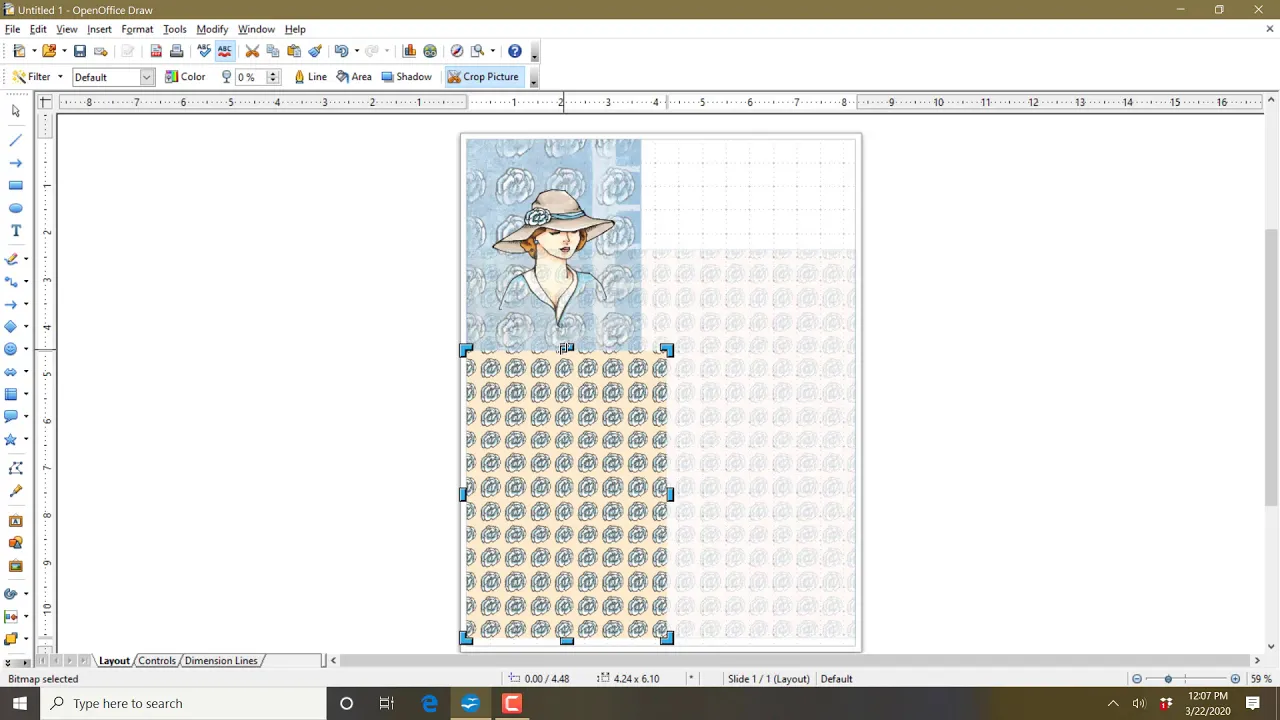Toggle AutoSpellcheck on or off

(x=225, y=51)
